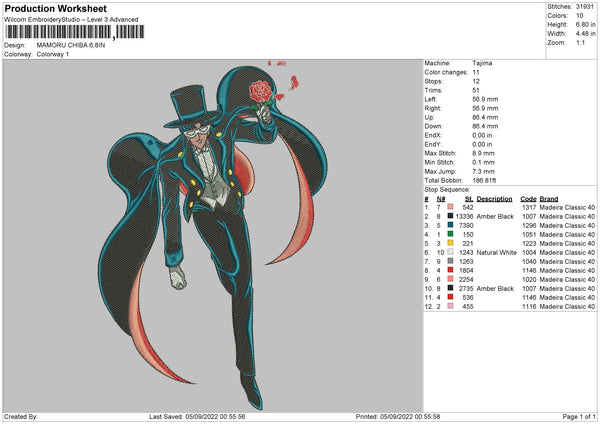Click the Width value '4.48 in'
Viewport: 600px width, 424px height.
point(585,34)
